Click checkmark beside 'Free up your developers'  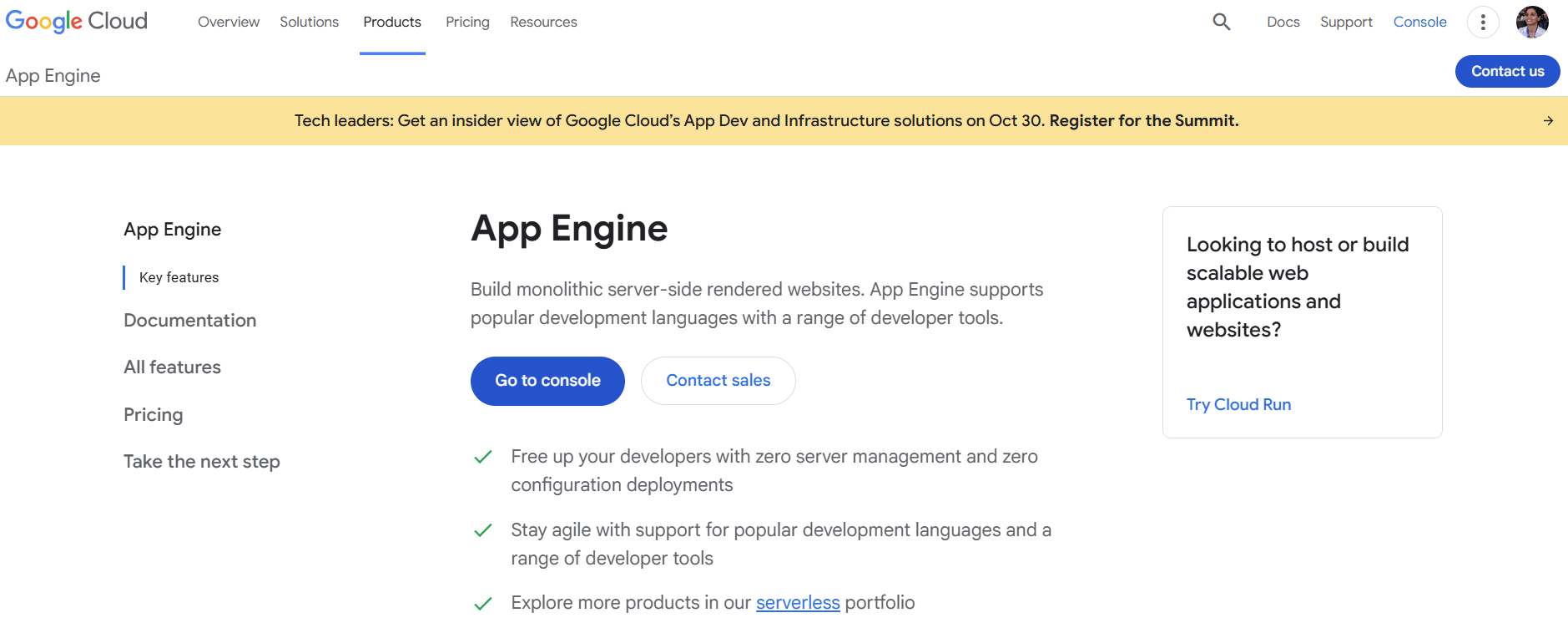[x=482, y=457]
